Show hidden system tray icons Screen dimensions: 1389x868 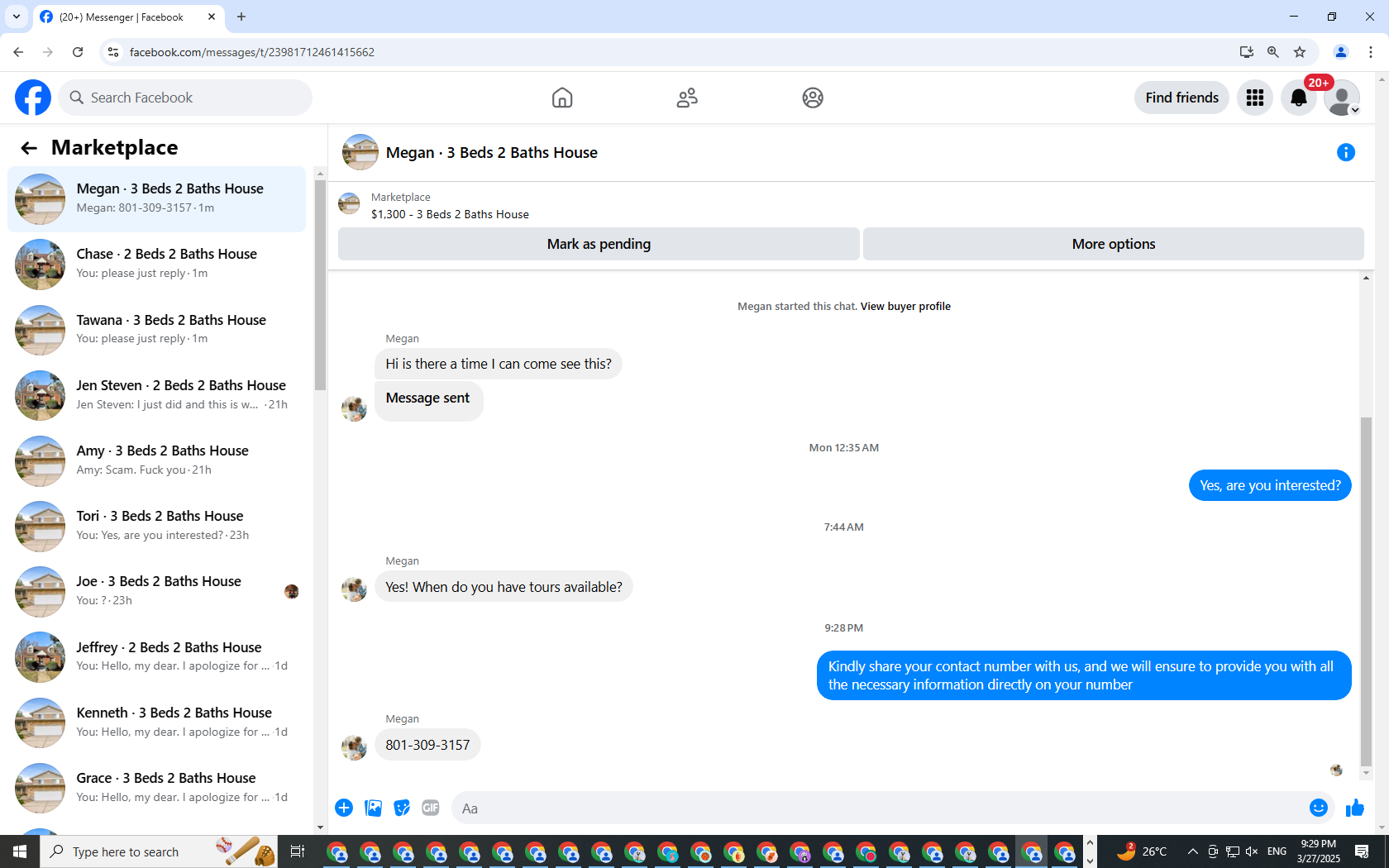click(1192, 851)
